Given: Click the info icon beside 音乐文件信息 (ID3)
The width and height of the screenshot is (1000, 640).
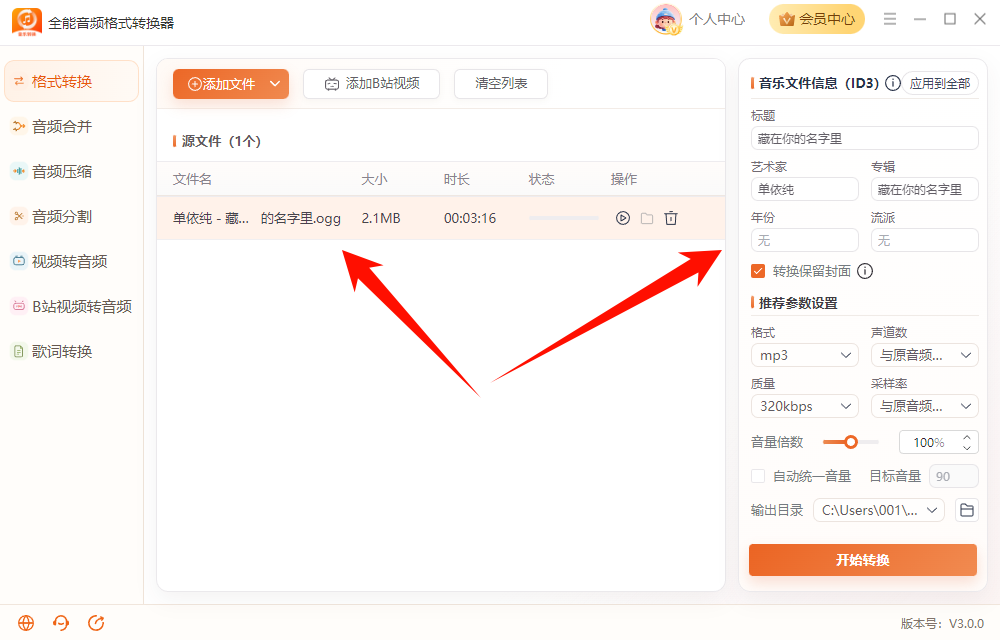Looking at the screenshot, I should point(893,83).
